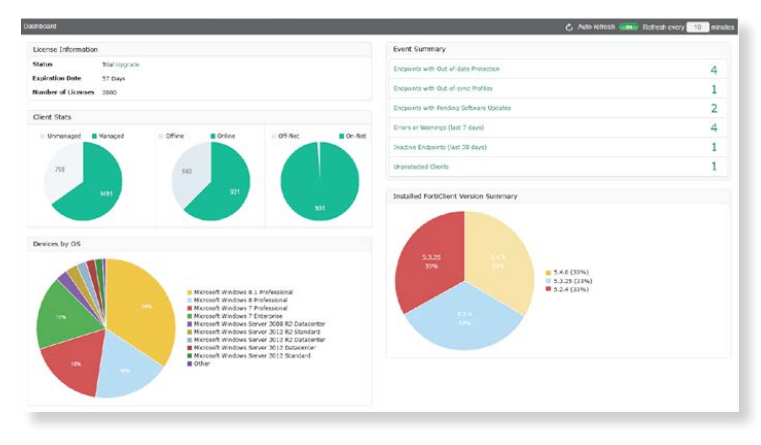This screenshot has width=761, height=445.
Task: Toggle the Managed legend entry
Action: [x=111, y=135]
